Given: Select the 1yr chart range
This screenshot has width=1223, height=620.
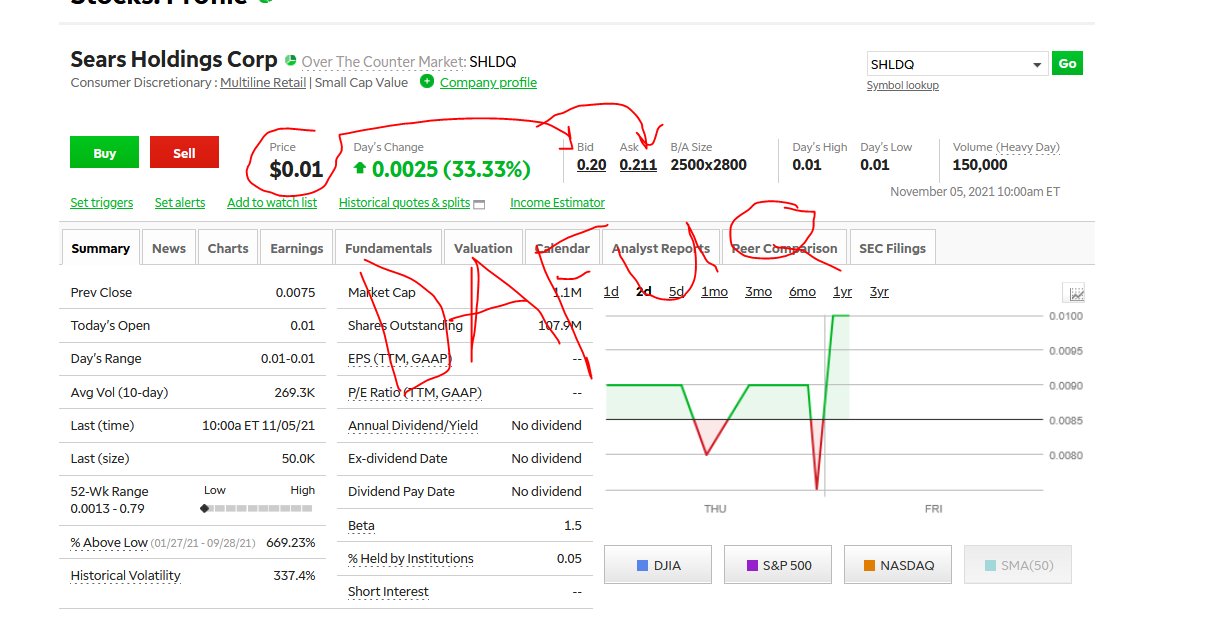Looking at the screenshot, I should pyautogui.click(x=842, y=292).
